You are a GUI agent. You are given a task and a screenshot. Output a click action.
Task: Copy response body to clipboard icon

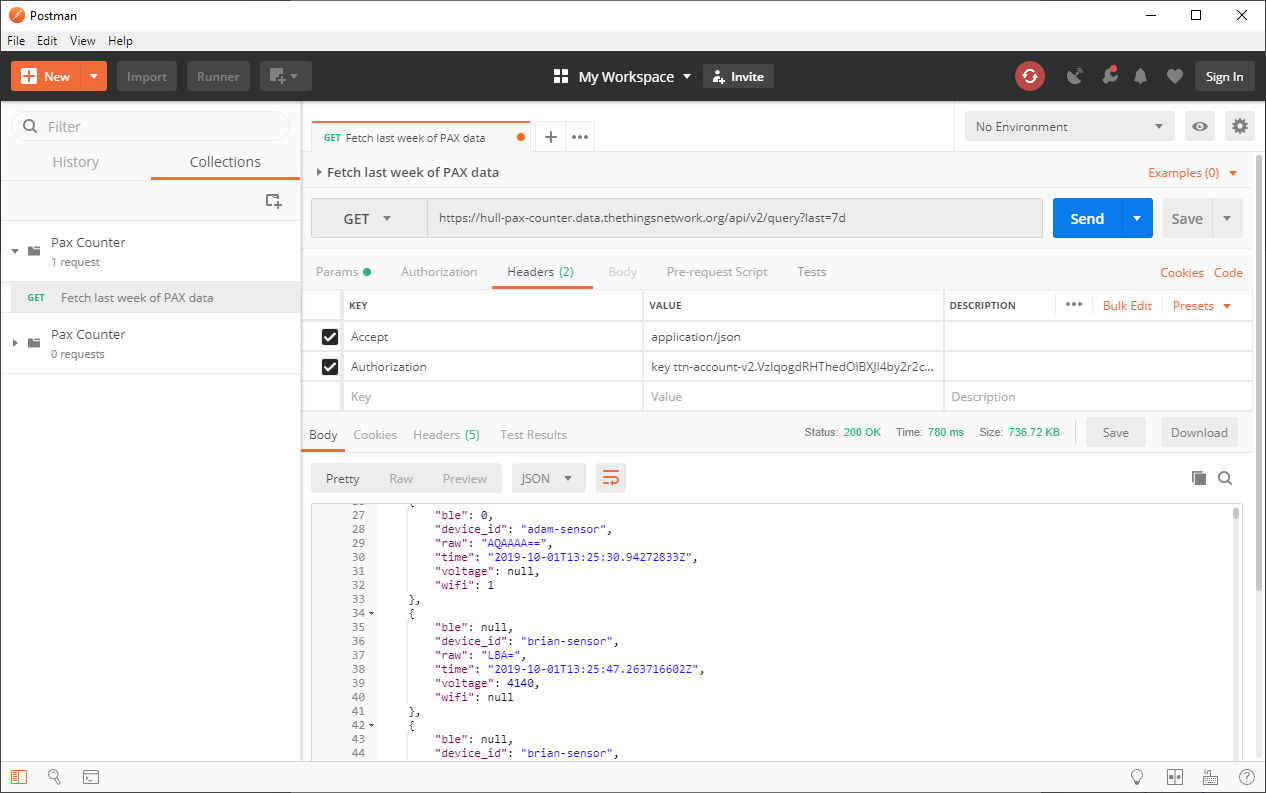[1199, 478]
